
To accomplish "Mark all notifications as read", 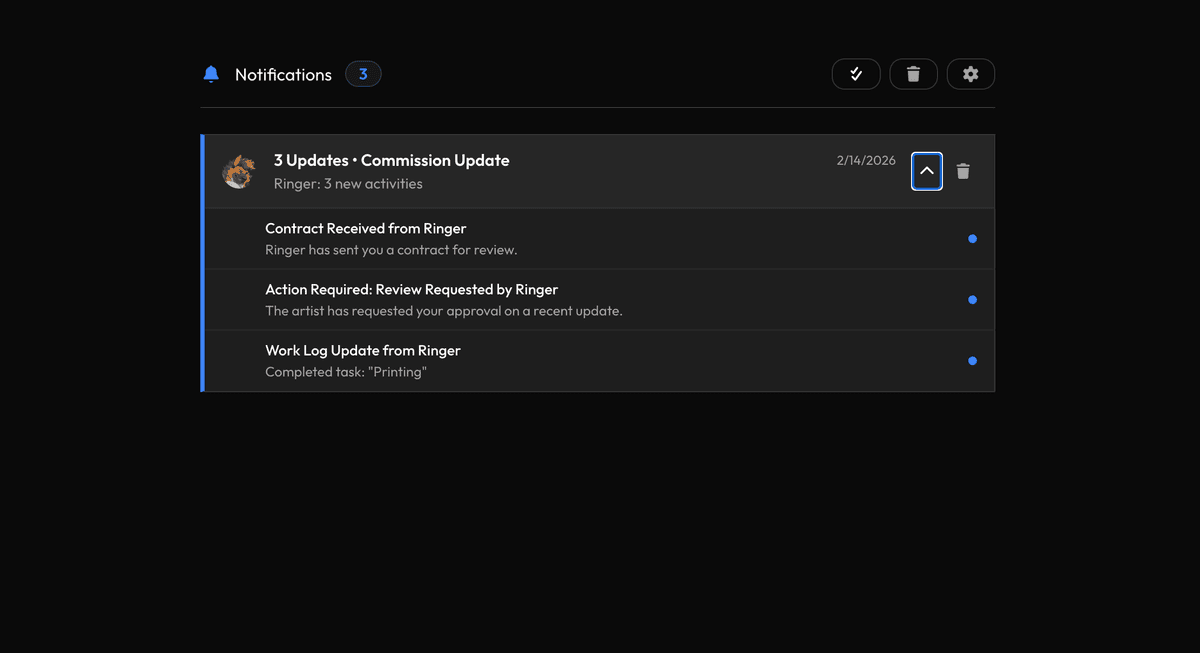I will 856,74.
